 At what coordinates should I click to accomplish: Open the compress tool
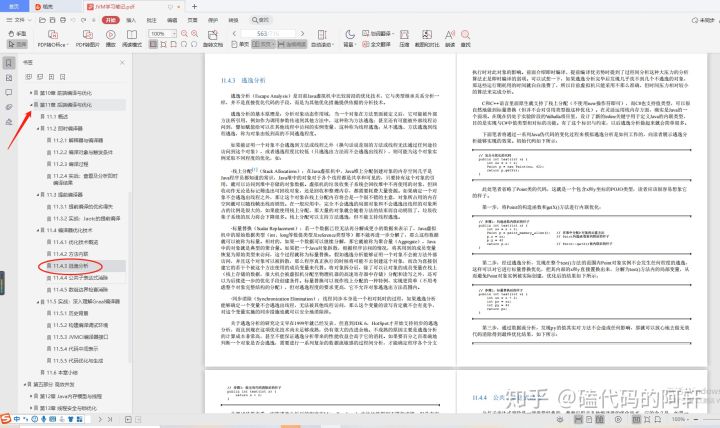tap(404, 39)
